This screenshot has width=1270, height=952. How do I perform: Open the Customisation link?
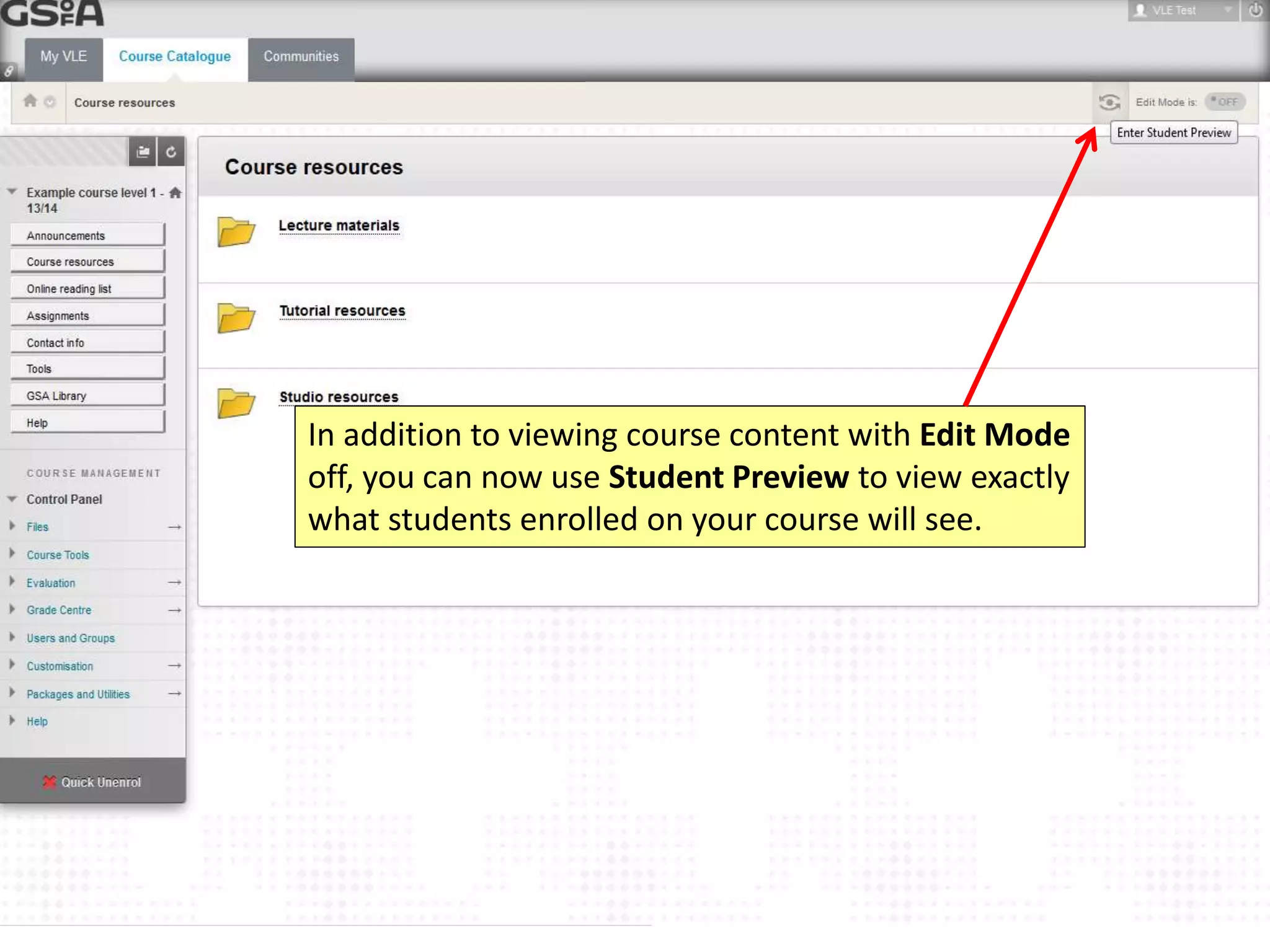60,666
